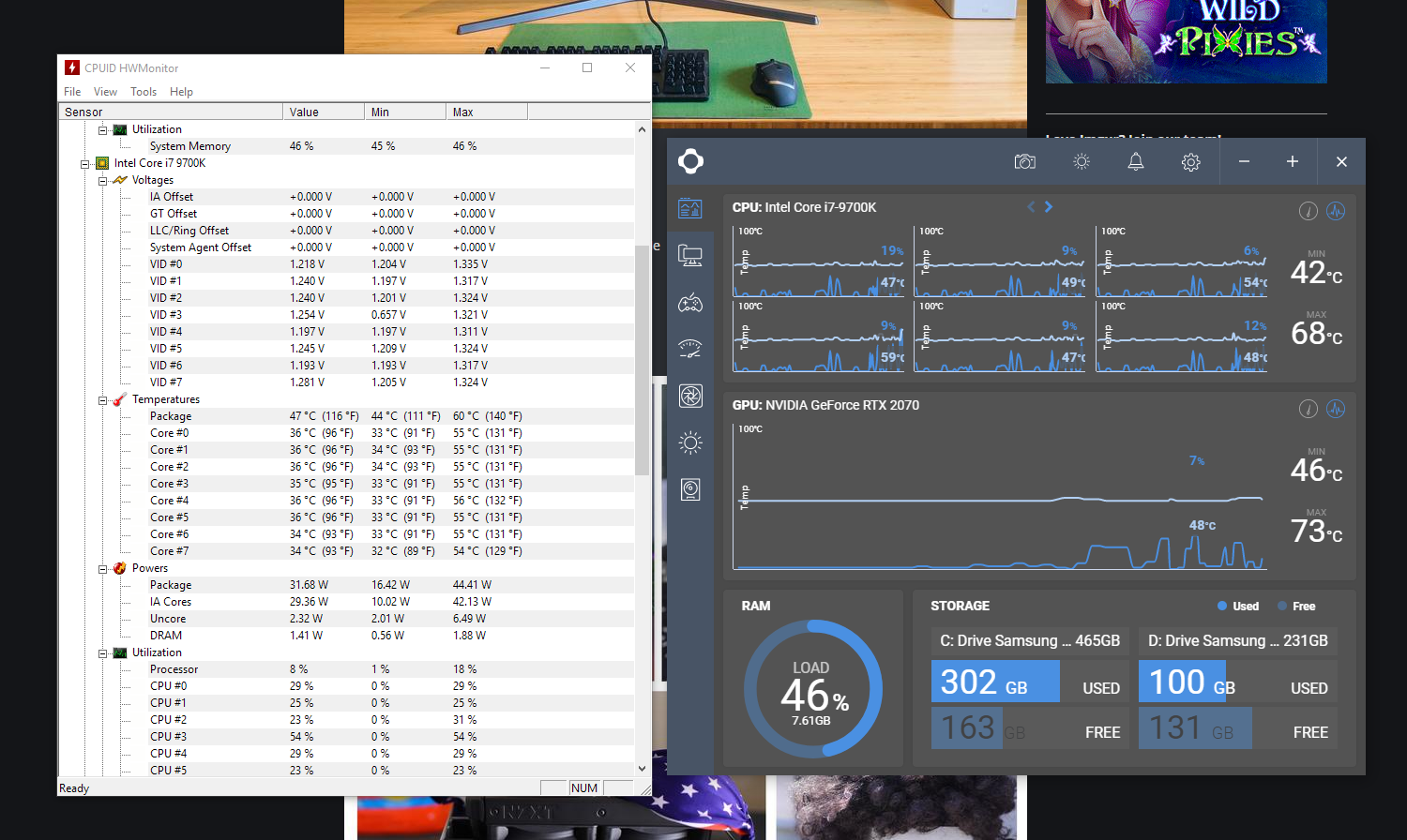Open the Gaming controller icon in CAM sidebar

tap(690, 302)
